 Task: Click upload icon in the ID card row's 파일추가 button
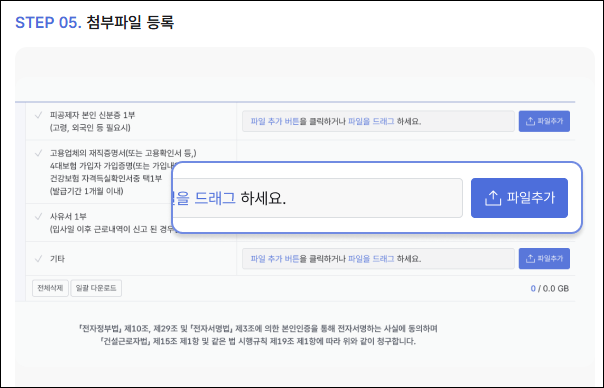(530, 121)
